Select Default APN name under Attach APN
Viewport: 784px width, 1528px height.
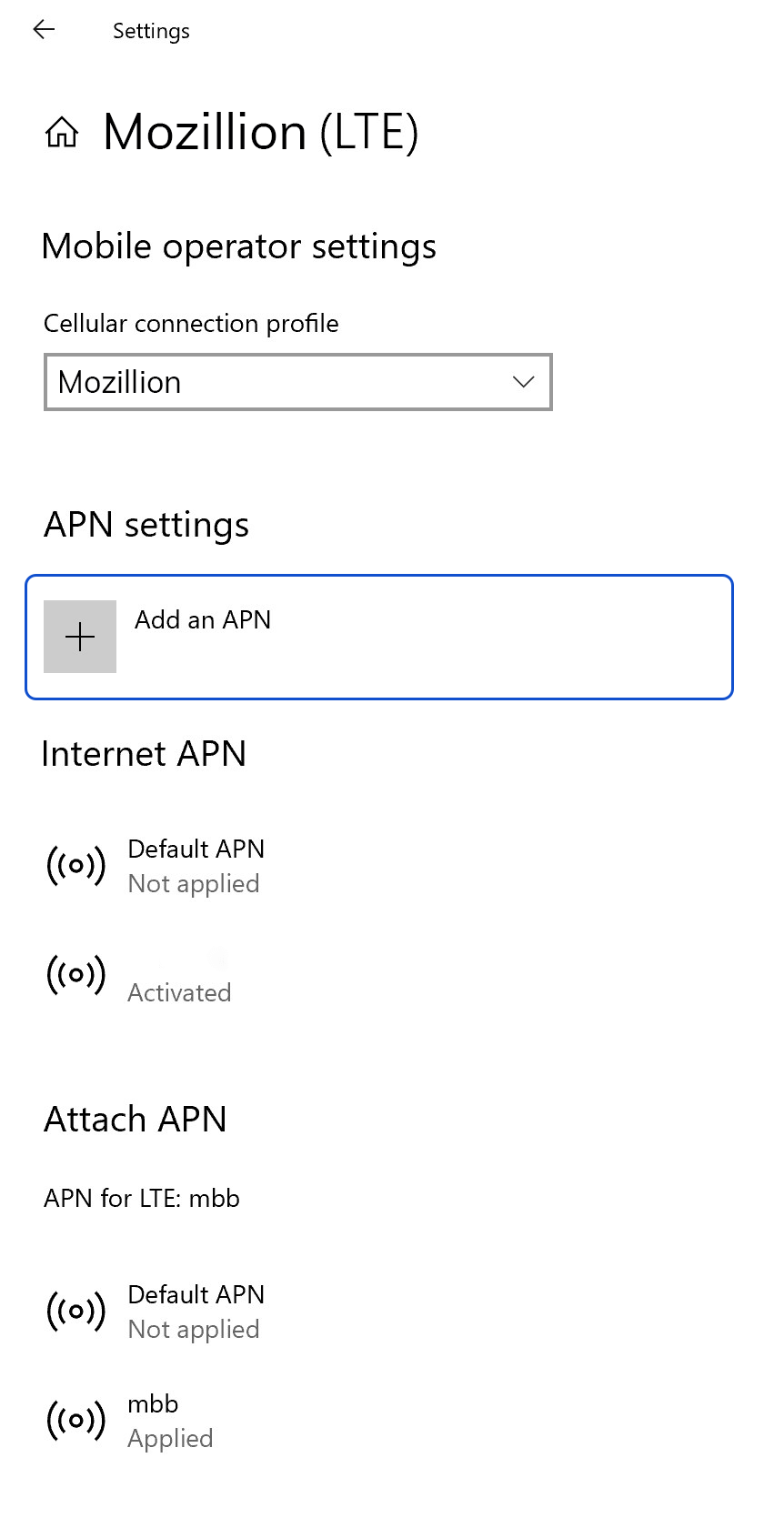click(196, 1294)
